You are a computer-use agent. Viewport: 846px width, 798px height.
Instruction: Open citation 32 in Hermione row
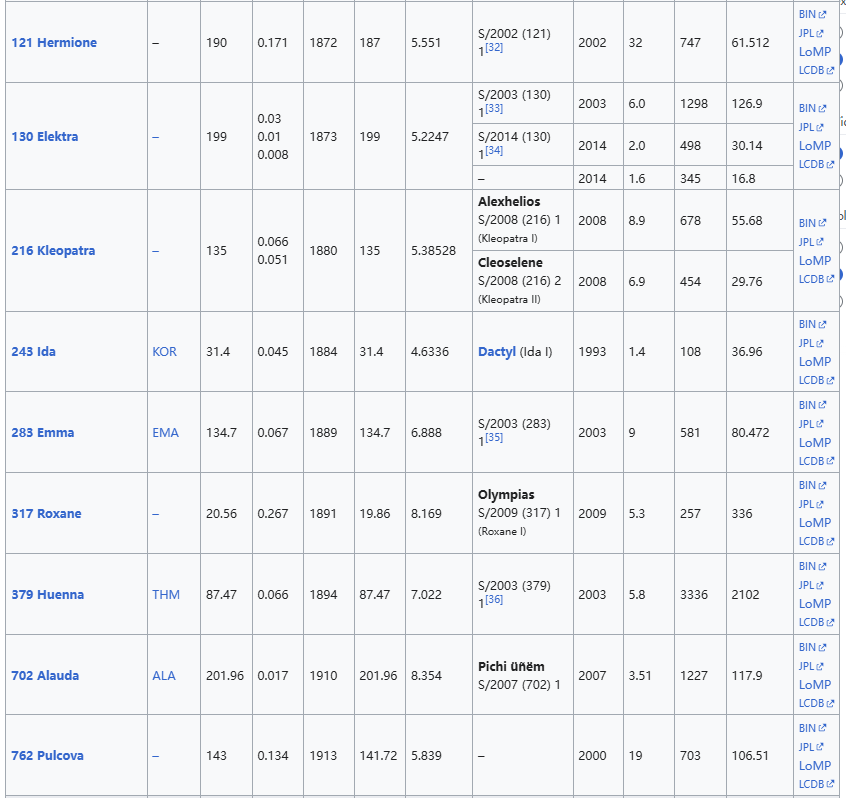click(x=494, y=47)
